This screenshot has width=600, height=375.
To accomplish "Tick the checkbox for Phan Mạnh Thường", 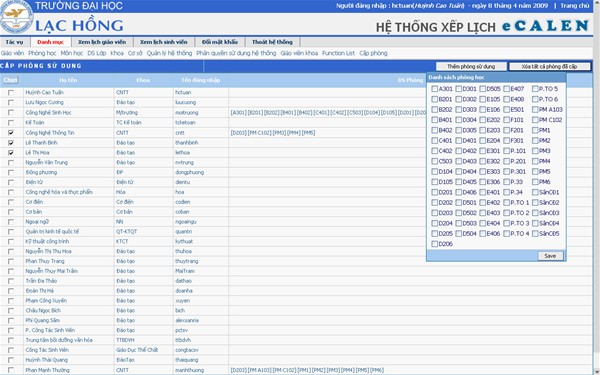I will [11, 370].
